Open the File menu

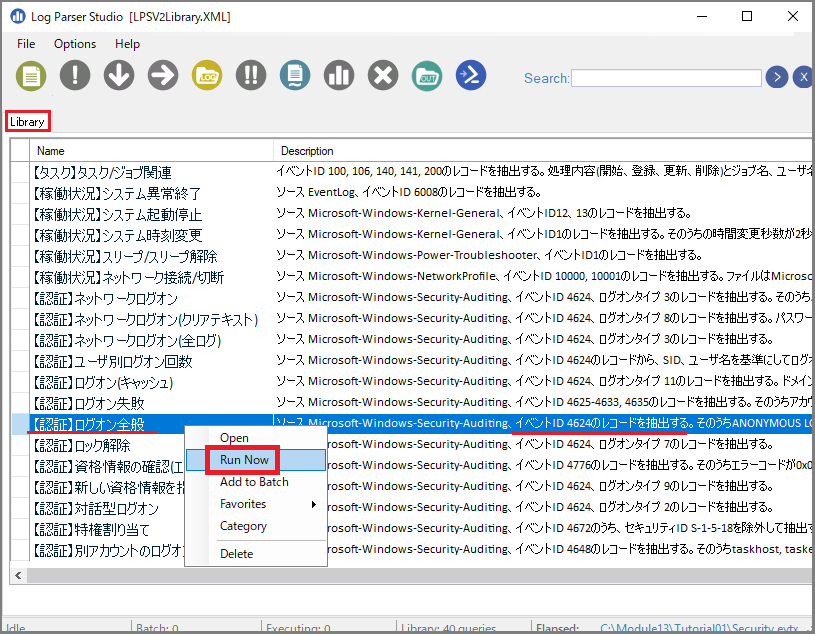(x=26, y=44)
